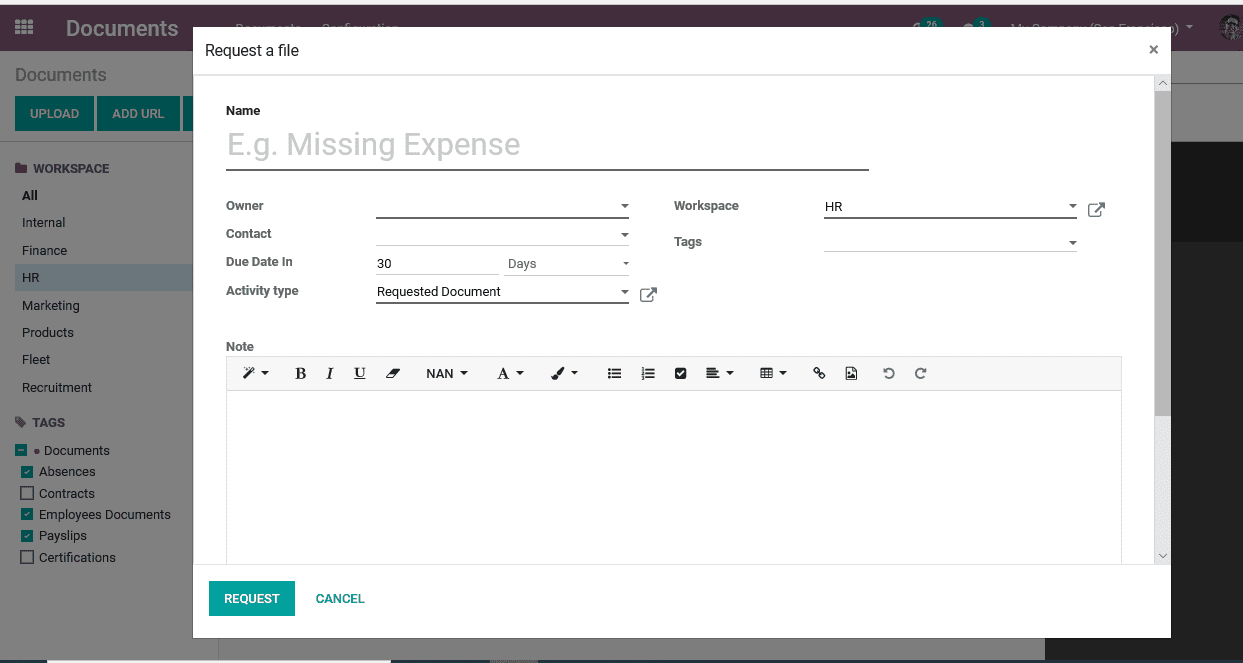Close the Request a file dialog
This screenshot has height=663, width=1243.
pyautogui.click(x=1153, y=49)
